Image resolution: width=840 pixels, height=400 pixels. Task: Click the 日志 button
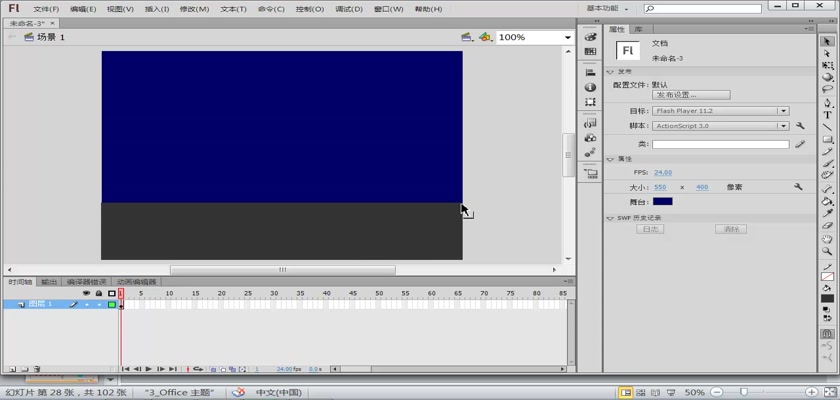(650, 229)
